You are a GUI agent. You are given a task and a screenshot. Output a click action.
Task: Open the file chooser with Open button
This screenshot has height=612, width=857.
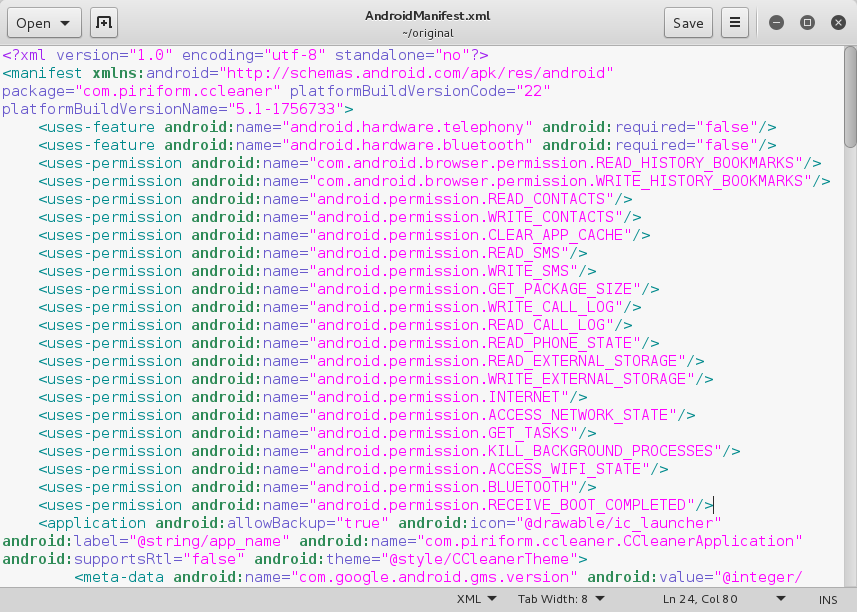[44, 23]
